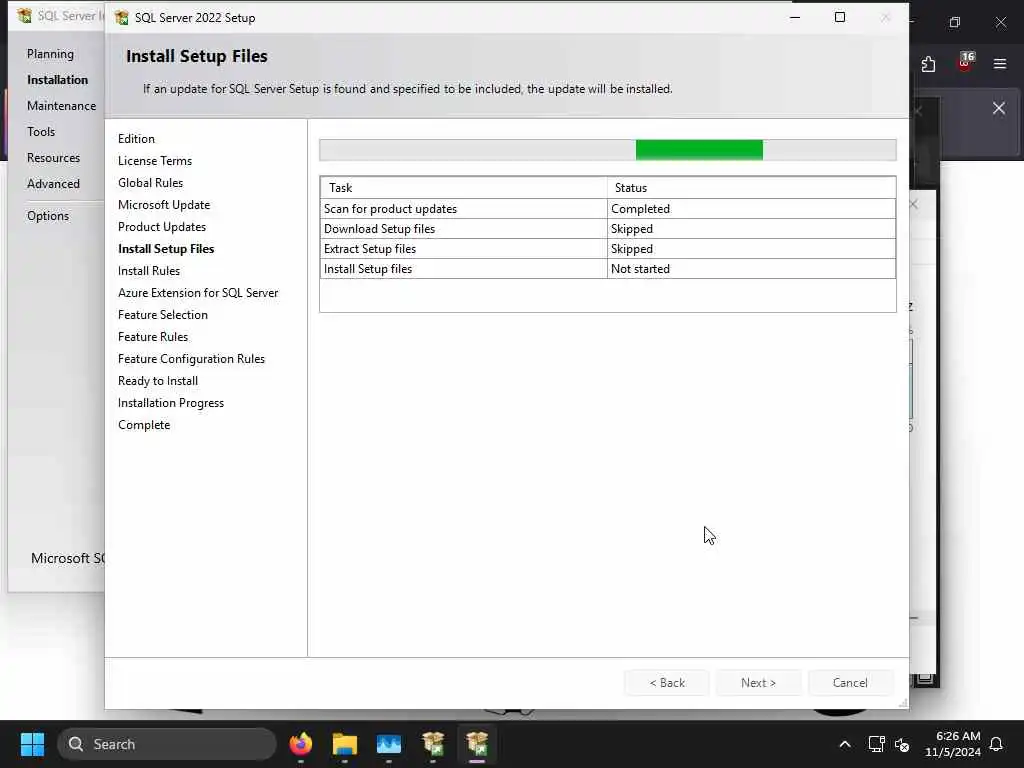Click the Installation Progress step

coord(171,403)
